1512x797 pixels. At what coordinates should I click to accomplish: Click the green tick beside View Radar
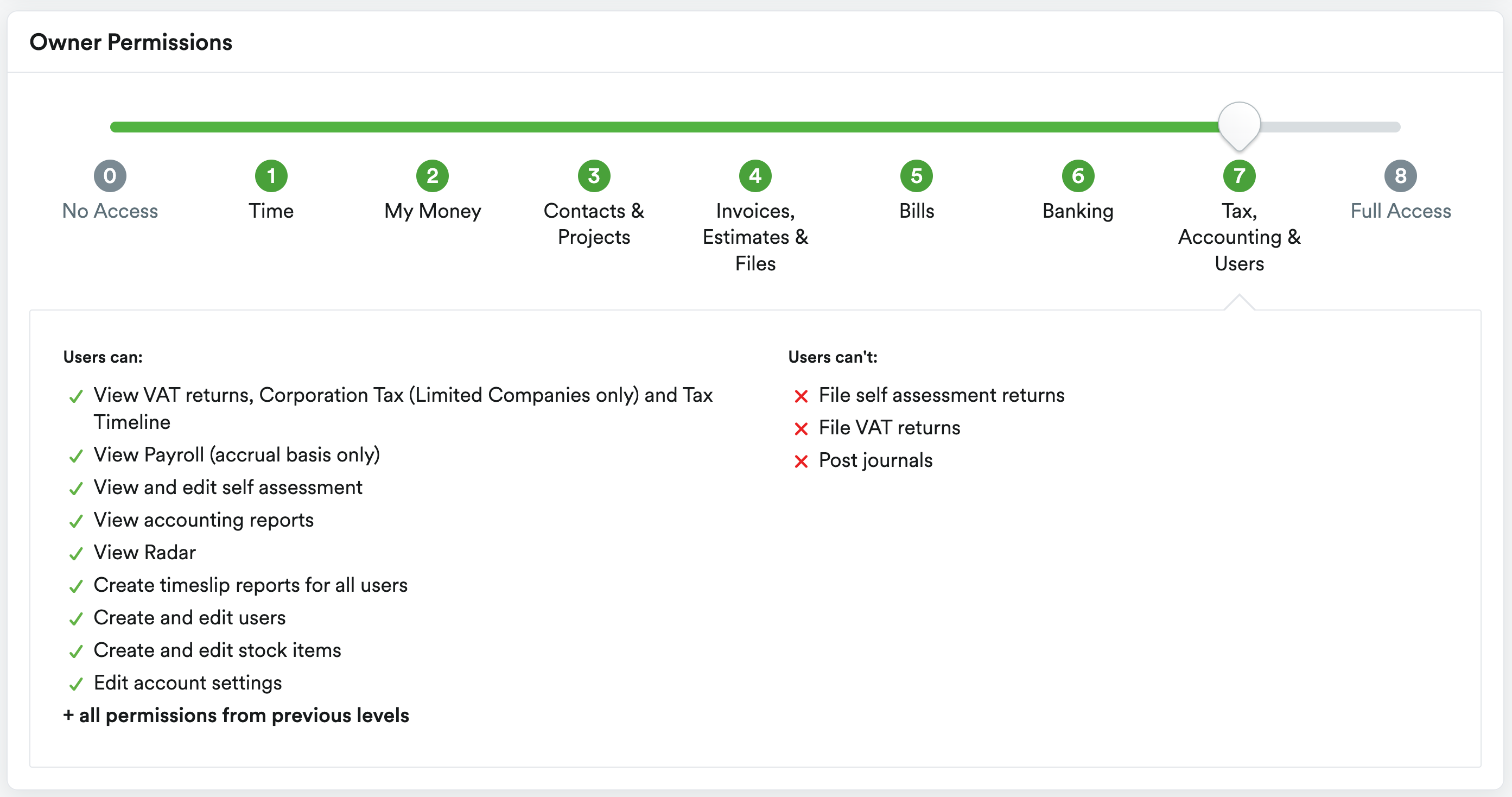[76, 553]
